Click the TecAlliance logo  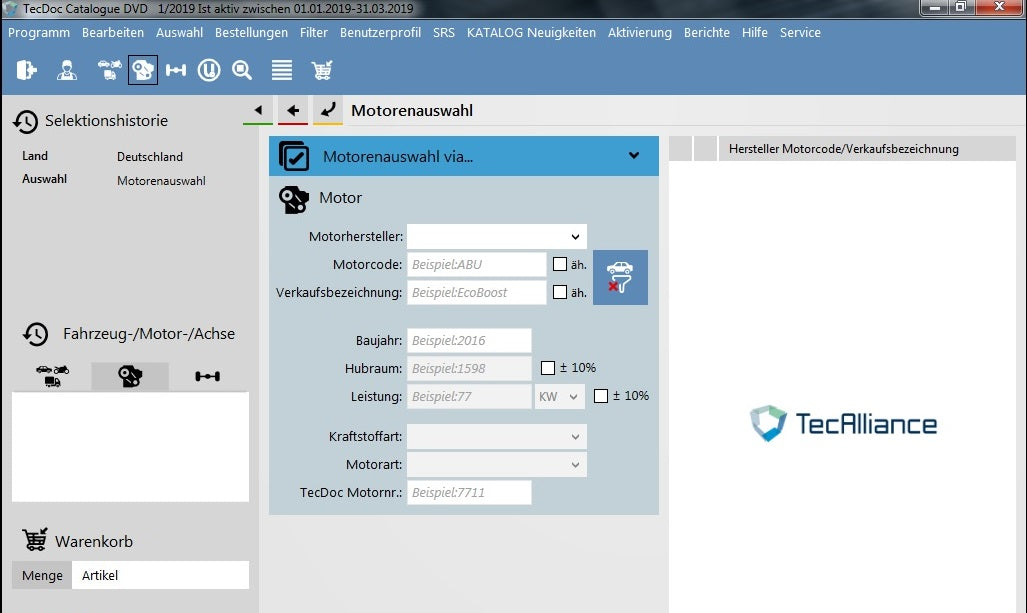844,423
